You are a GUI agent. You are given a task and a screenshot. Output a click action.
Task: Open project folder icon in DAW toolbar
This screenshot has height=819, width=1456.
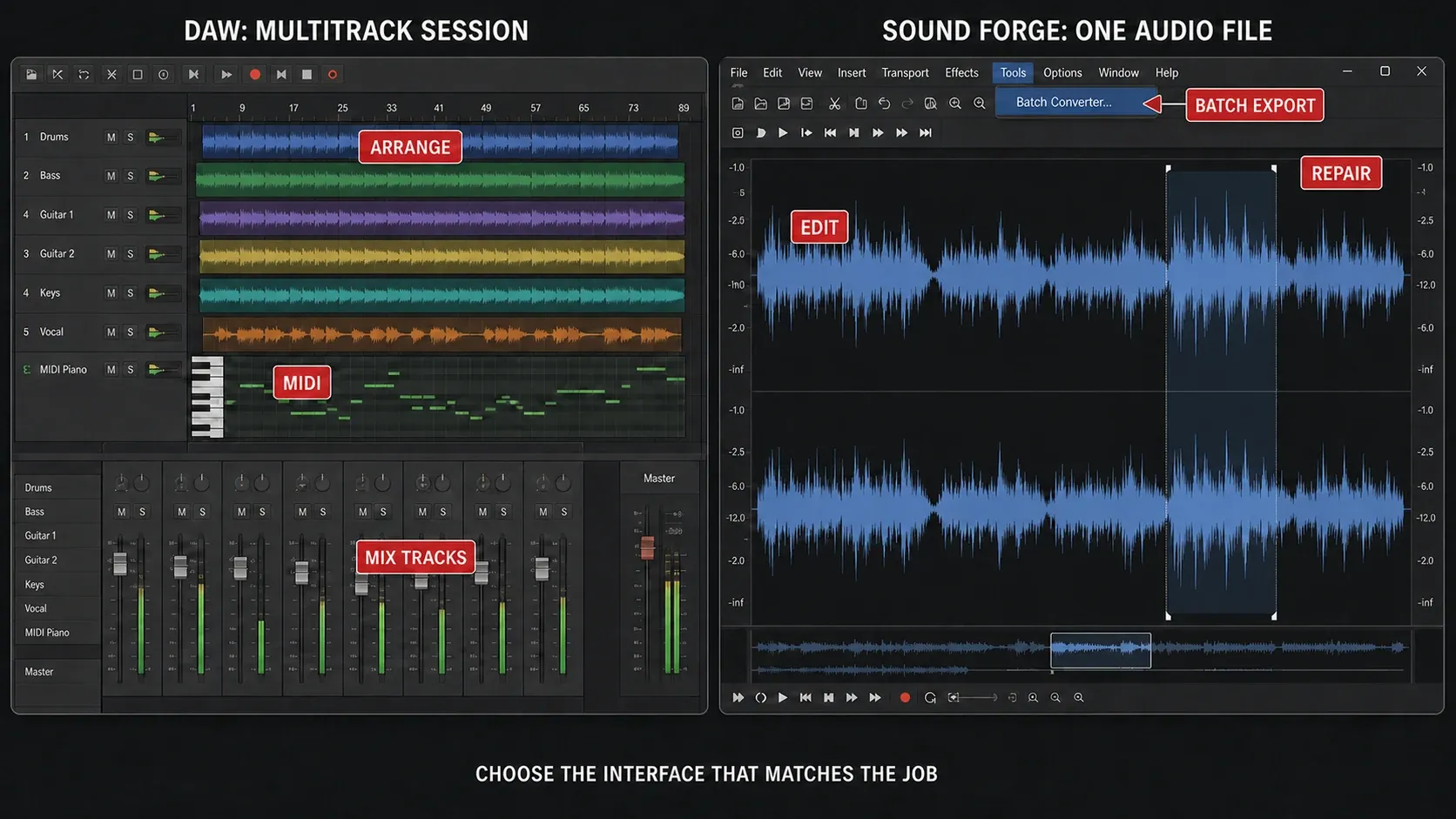[x=31, y=75]
